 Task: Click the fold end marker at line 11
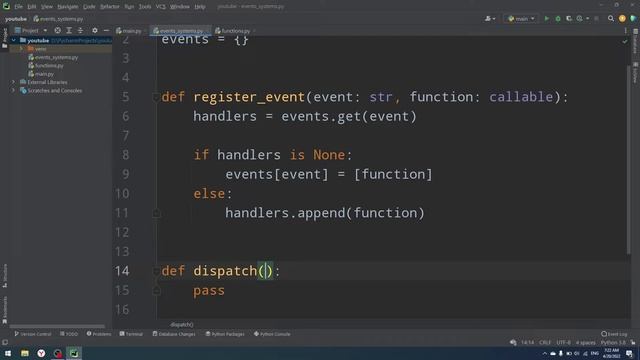156,213
